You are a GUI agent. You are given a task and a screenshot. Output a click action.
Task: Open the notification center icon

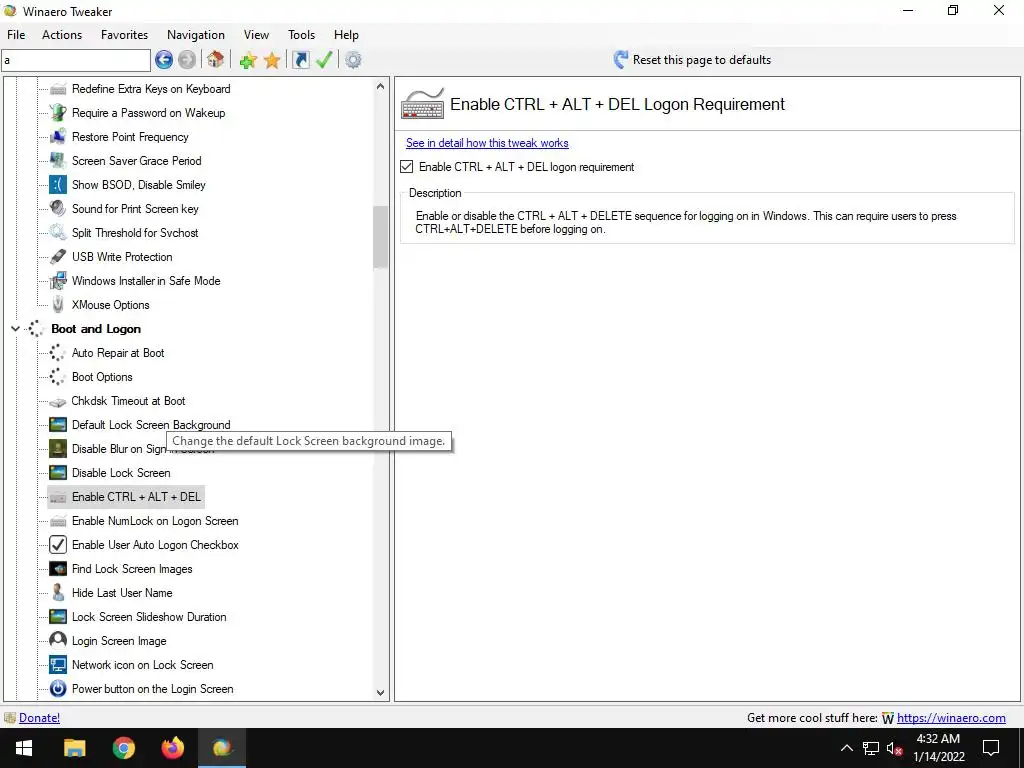tap(991, 748)
